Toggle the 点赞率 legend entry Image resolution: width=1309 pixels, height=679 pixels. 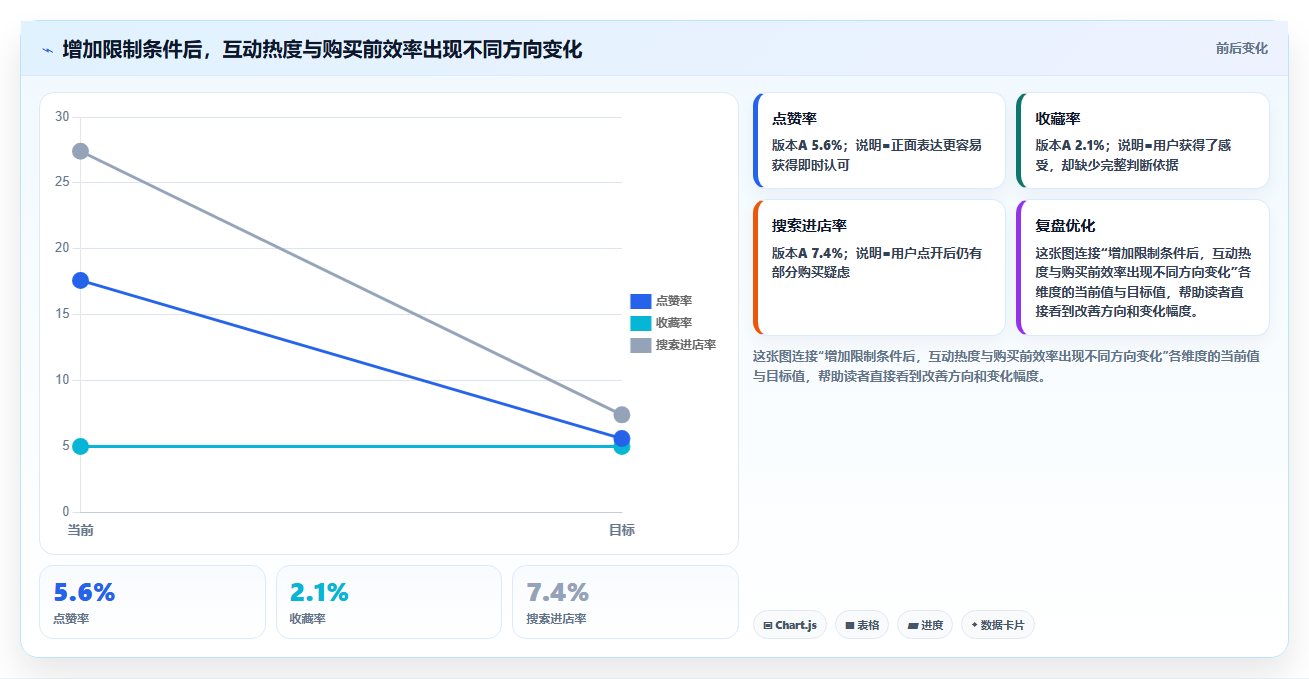pyautogui.click(x=661, y=301)
